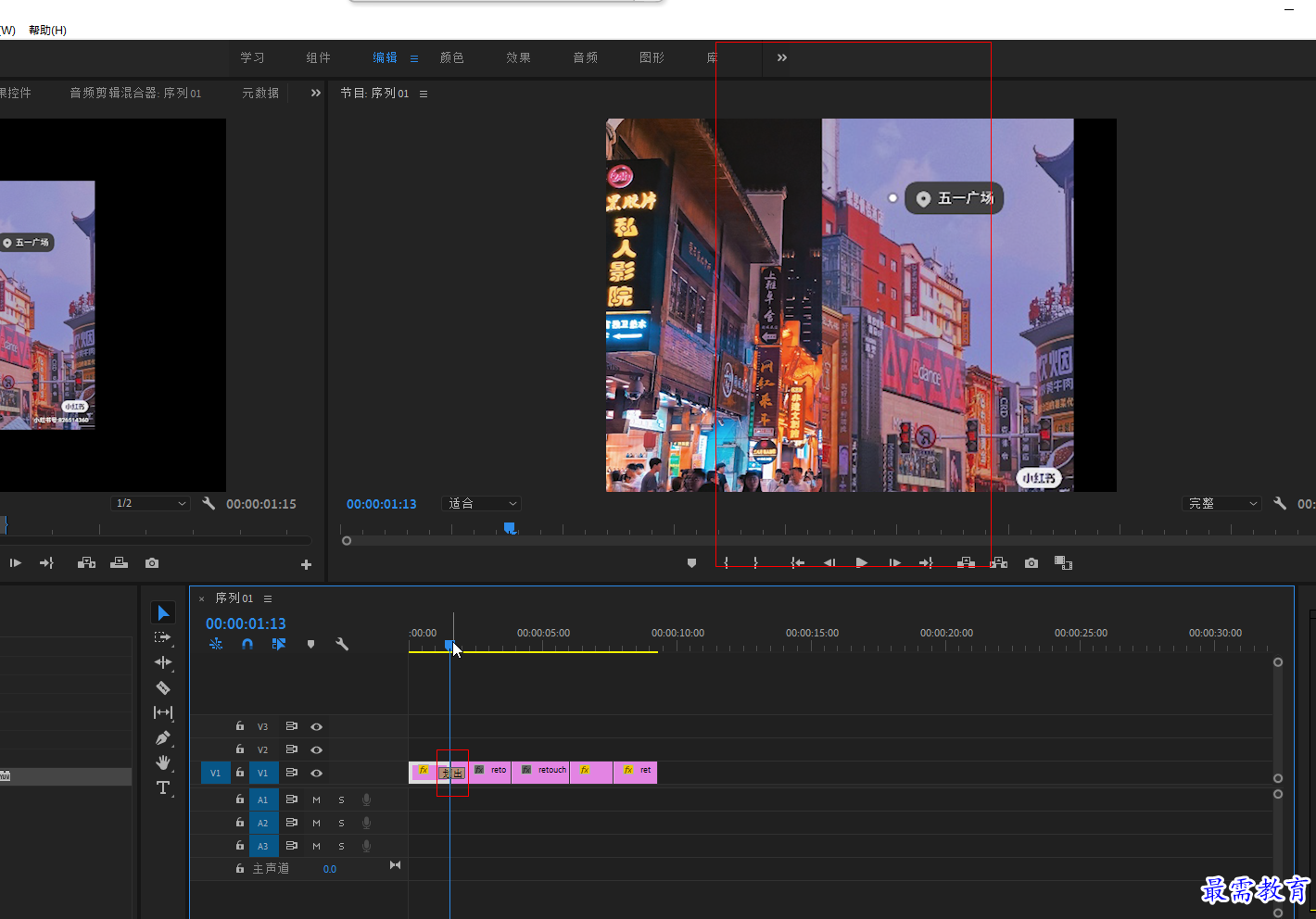Step forward one frame in Program monitor
Screen dimensions: 1316x919
[894, 563]
